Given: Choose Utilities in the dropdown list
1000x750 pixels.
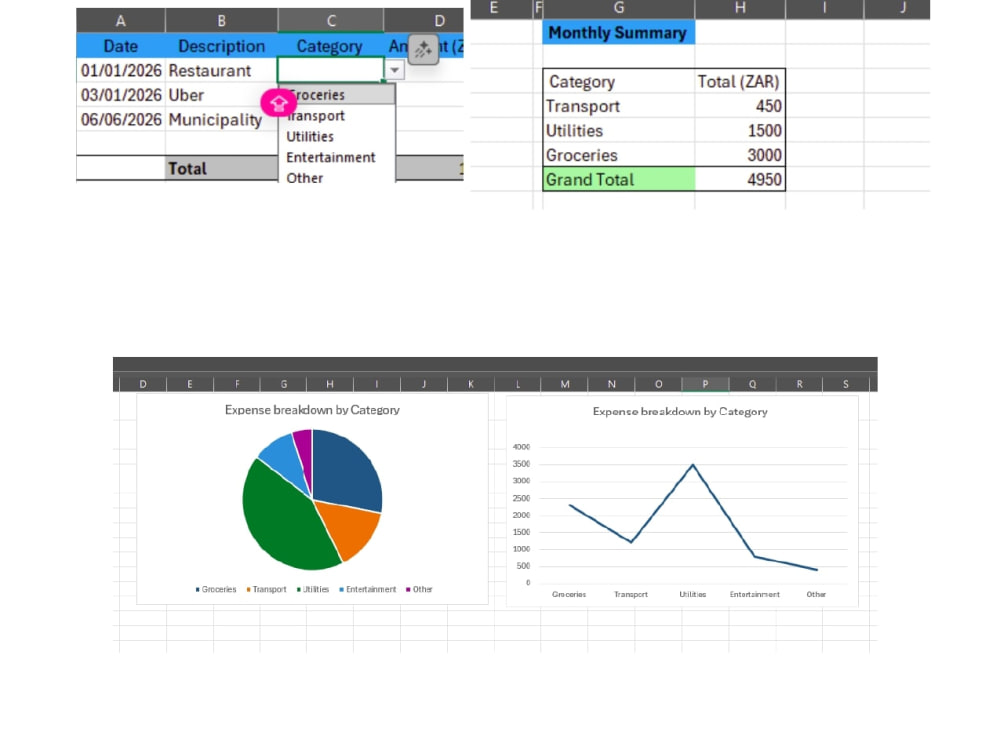Looking at the screenshot, I should click(337, 136).
